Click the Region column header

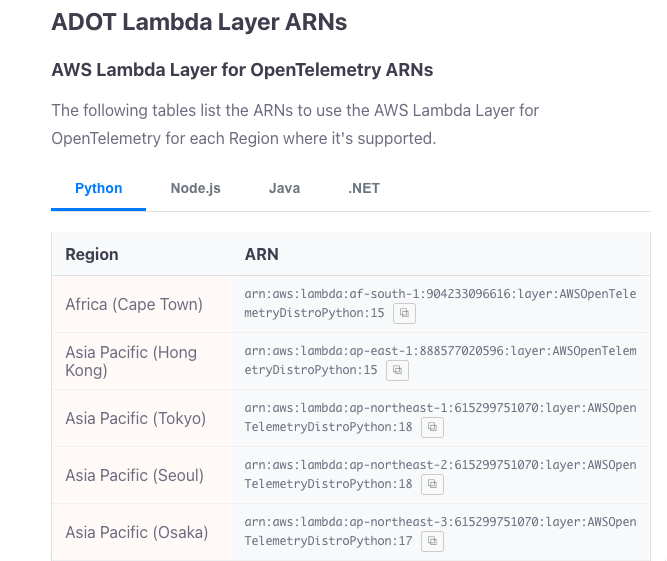point(92,254)
